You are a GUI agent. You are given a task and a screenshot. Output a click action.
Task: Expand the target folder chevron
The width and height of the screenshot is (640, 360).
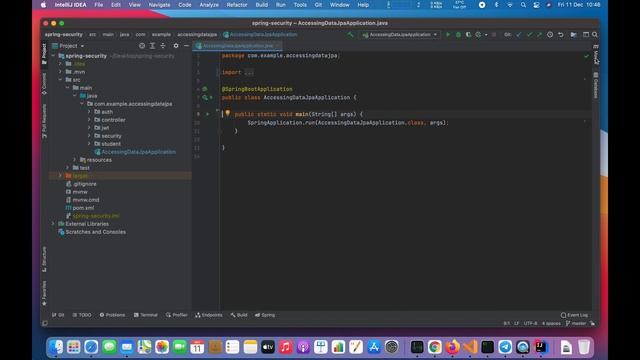coord(60,176)
